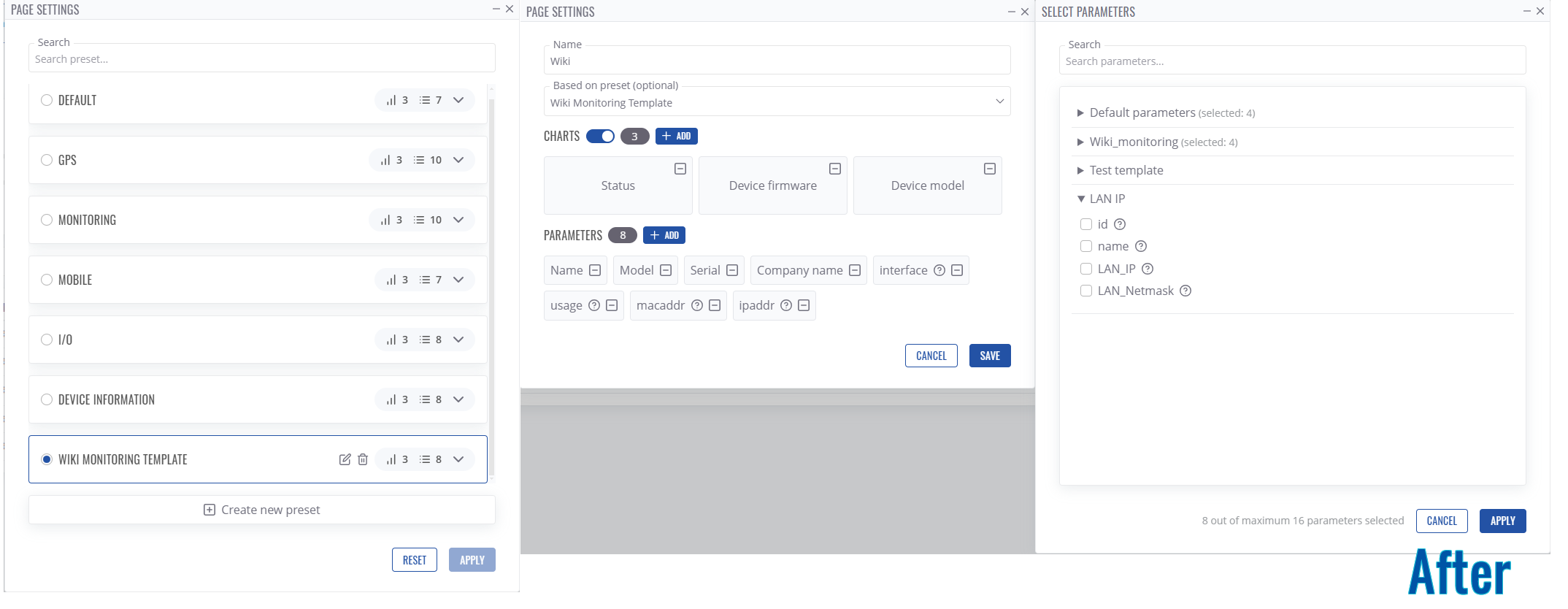Click help icon beside macaddr parameter

697,305
